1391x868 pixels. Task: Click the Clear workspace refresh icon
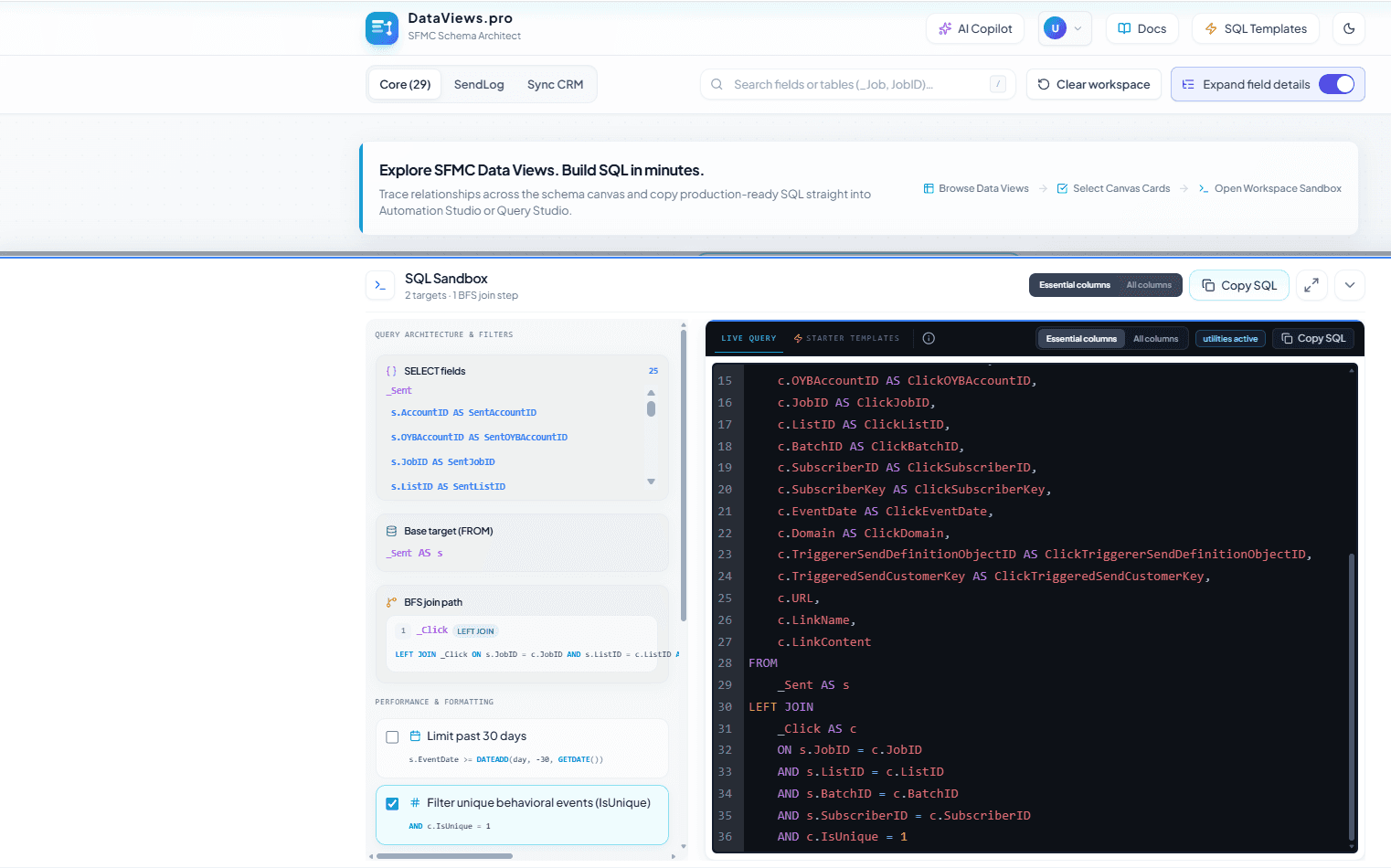[1044, 84]
